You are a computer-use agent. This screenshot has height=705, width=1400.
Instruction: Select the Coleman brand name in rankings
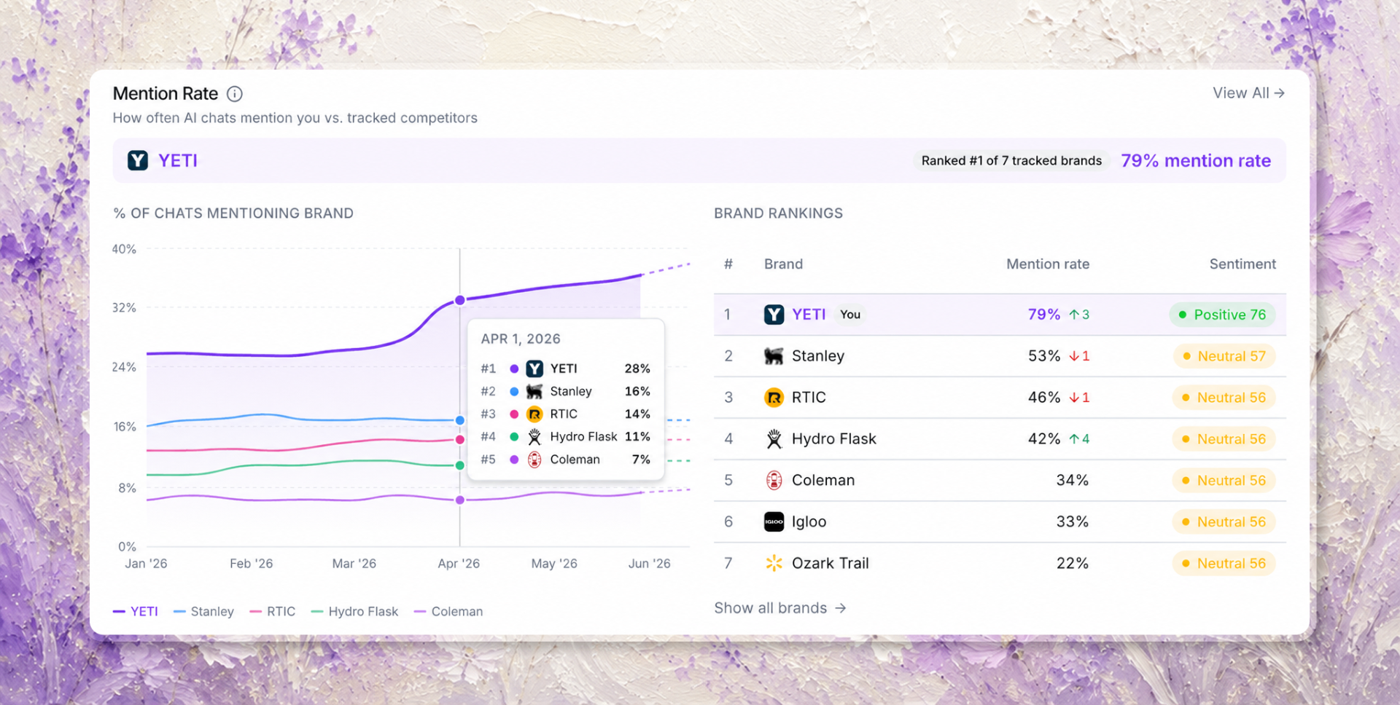(x=823, y=480)
